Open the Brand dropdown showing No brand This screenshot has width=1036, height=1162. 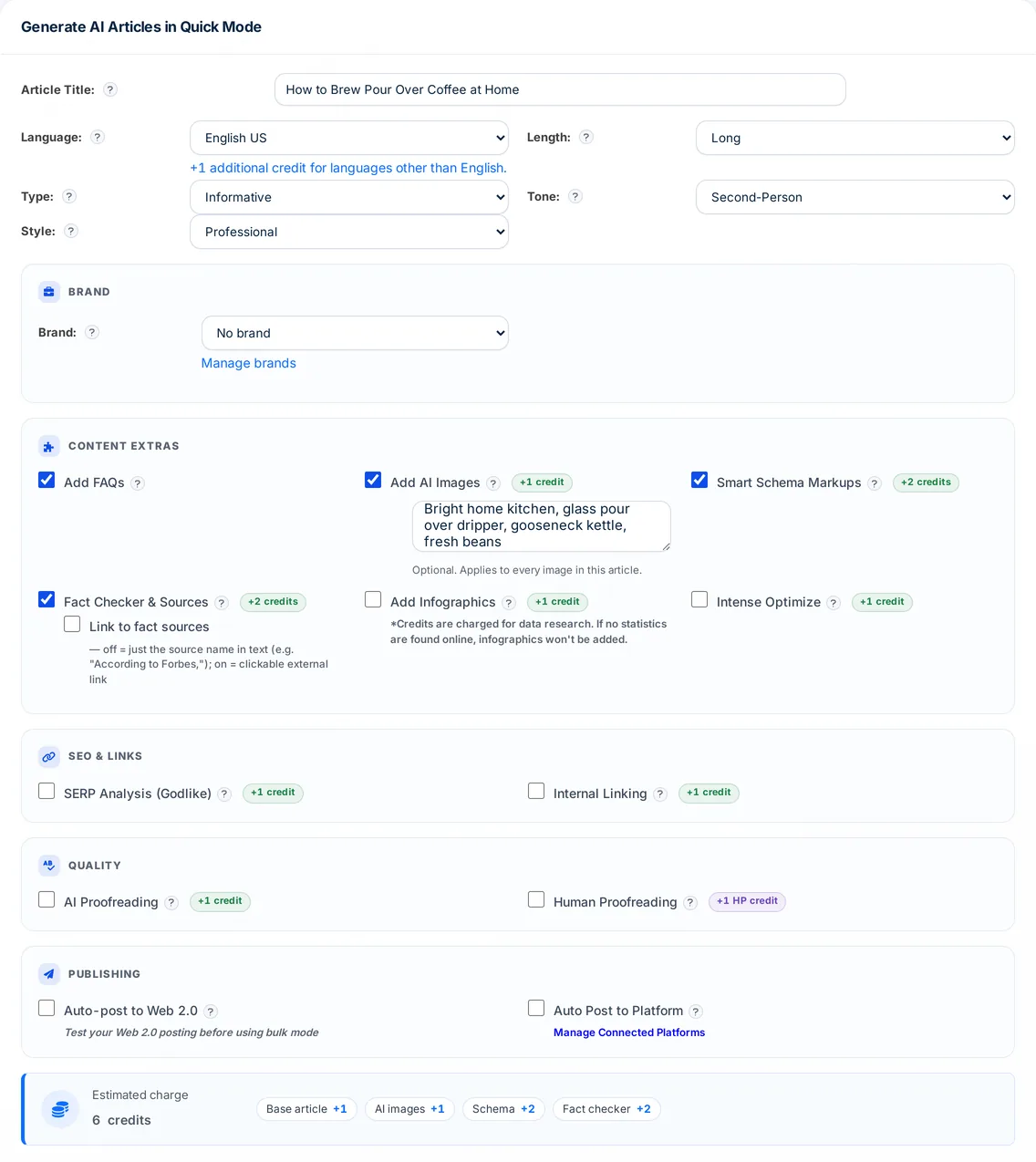point(355,333)
